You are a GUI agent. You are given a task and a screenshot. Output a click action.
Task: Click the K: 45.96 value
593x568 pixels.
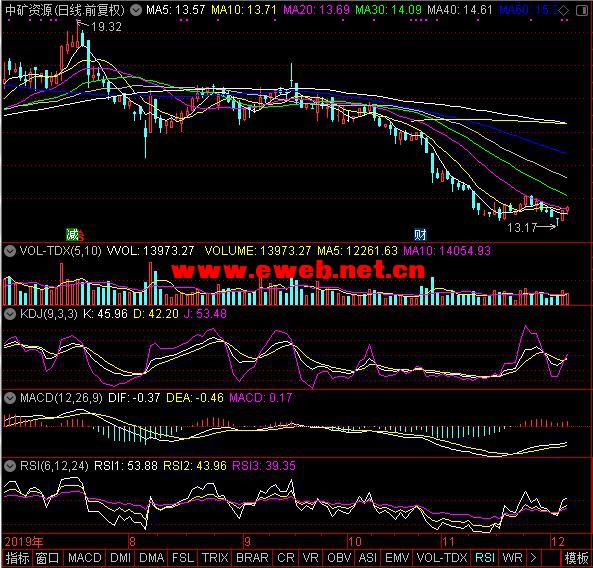click(106, 313)
